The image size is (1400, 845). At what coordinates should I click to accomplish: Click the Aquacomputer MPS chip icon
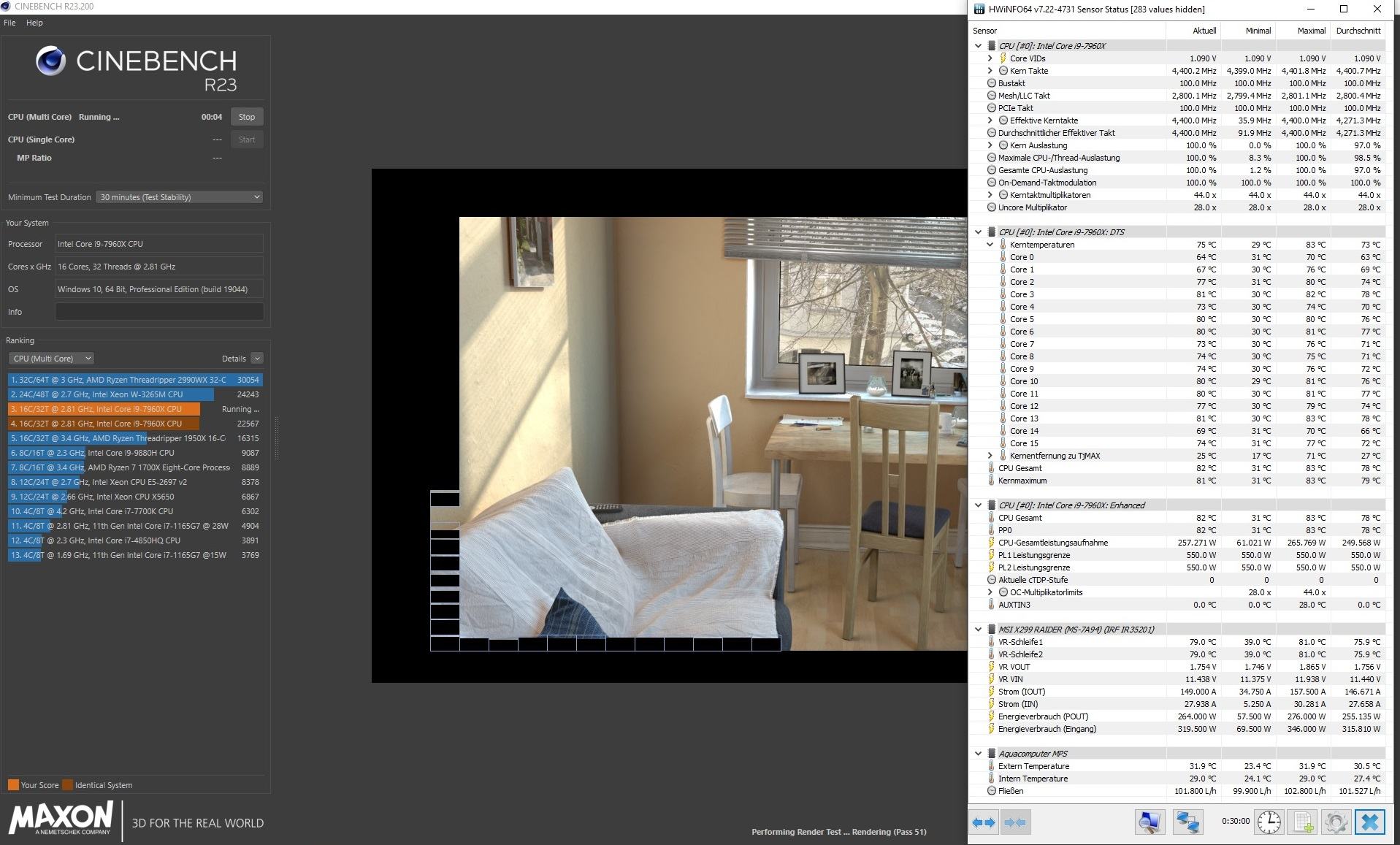point(991,754)
